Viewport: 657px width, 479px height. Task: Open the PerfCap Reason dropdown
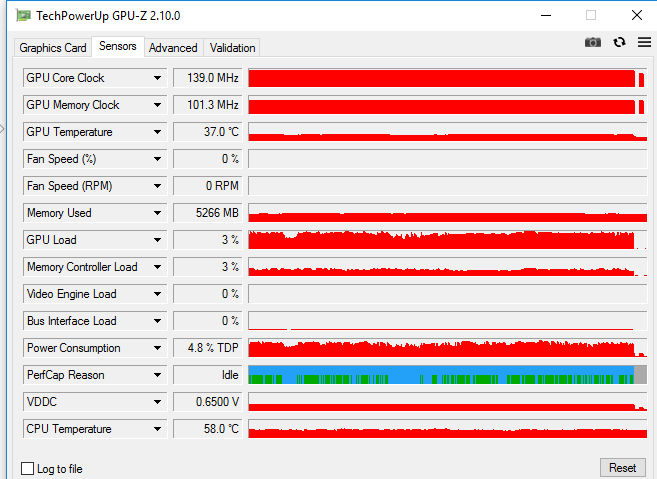click(x=95, y=375)
